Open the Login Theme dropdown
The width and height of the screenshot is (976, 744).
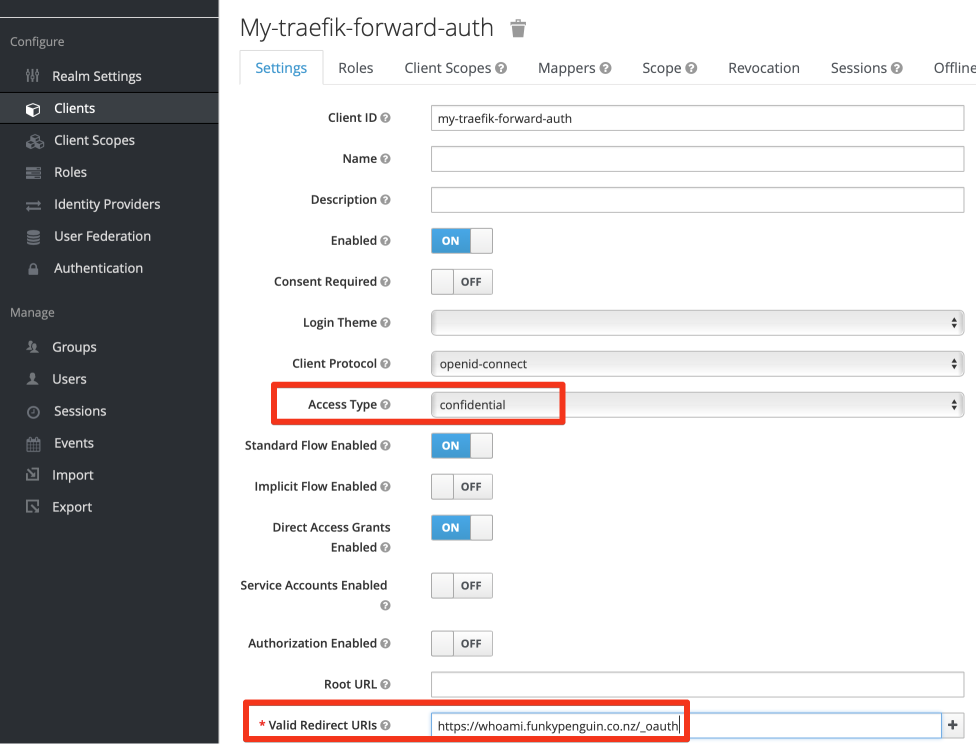[x=697, y=323]
